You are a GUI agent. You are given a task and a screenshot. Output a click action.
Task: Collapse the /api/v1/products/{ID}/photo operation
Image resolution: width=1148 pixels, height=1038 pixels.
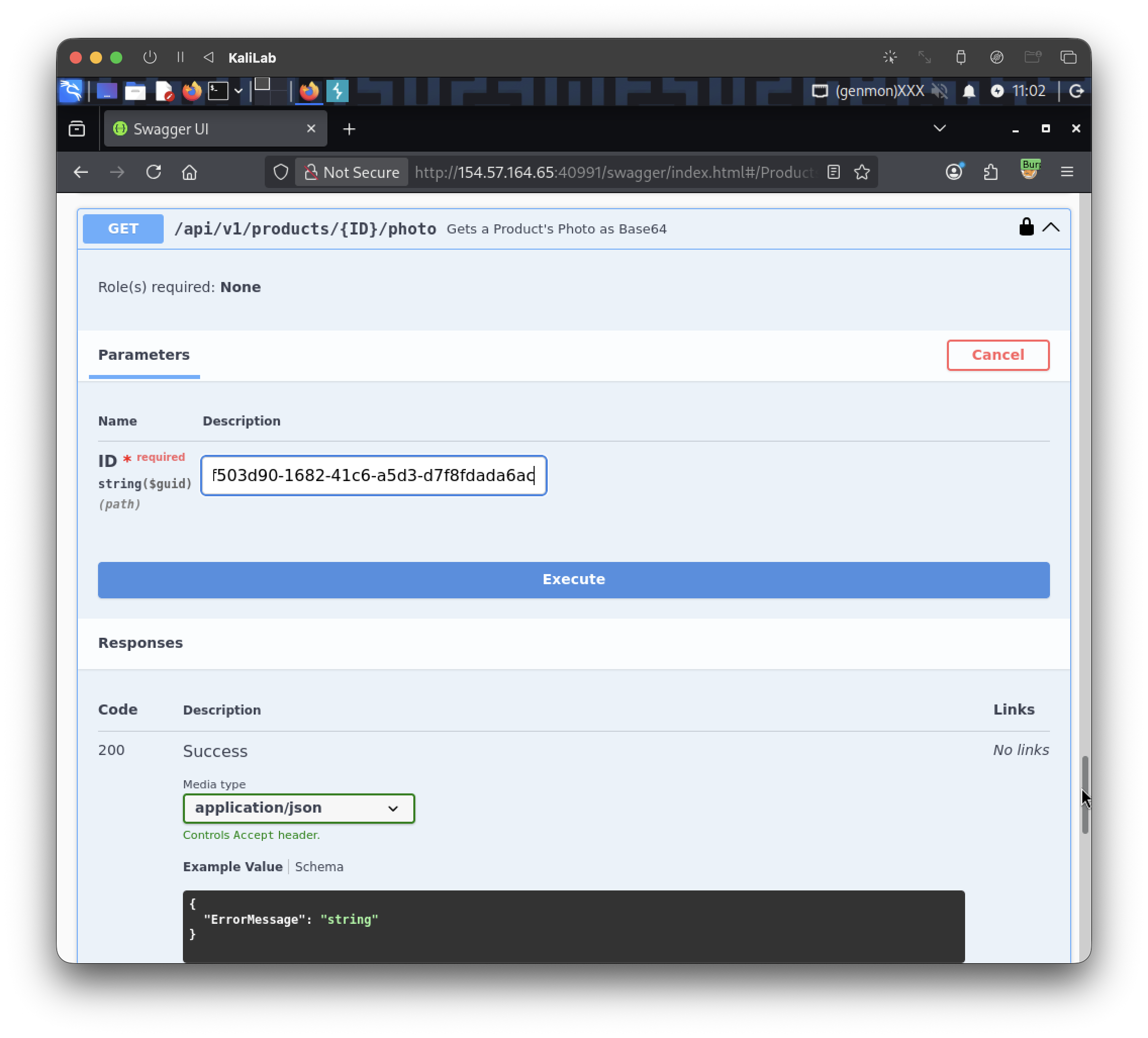tap(1051, 228)
